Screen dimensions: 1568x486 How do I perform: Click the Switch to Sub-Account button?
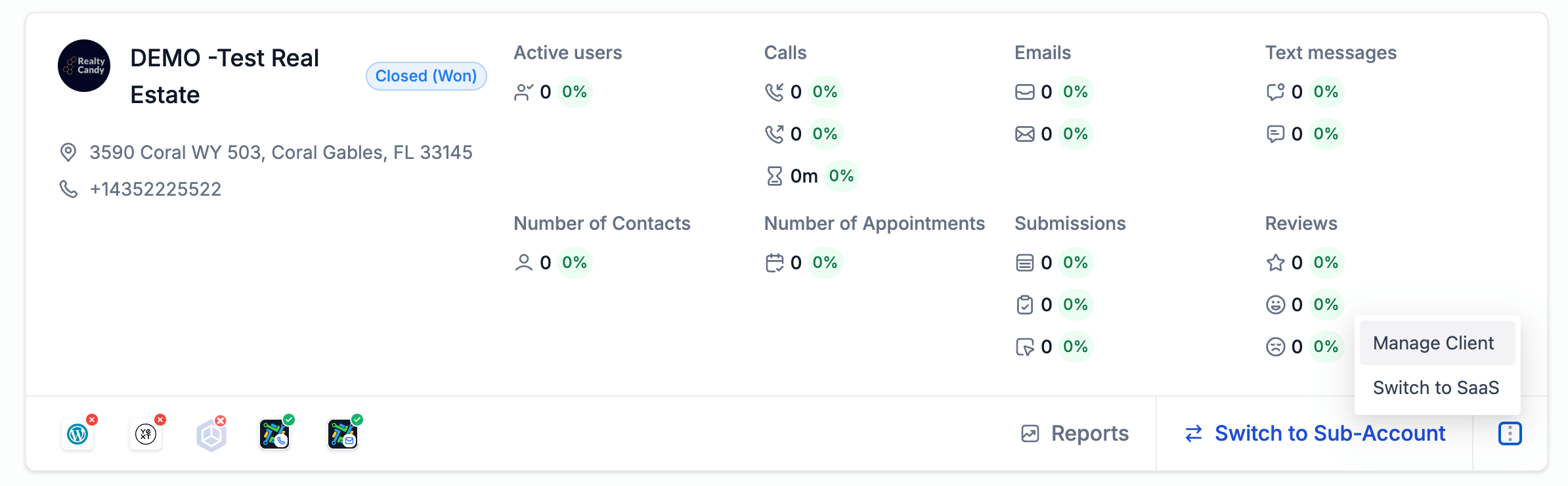[1315, 433]
